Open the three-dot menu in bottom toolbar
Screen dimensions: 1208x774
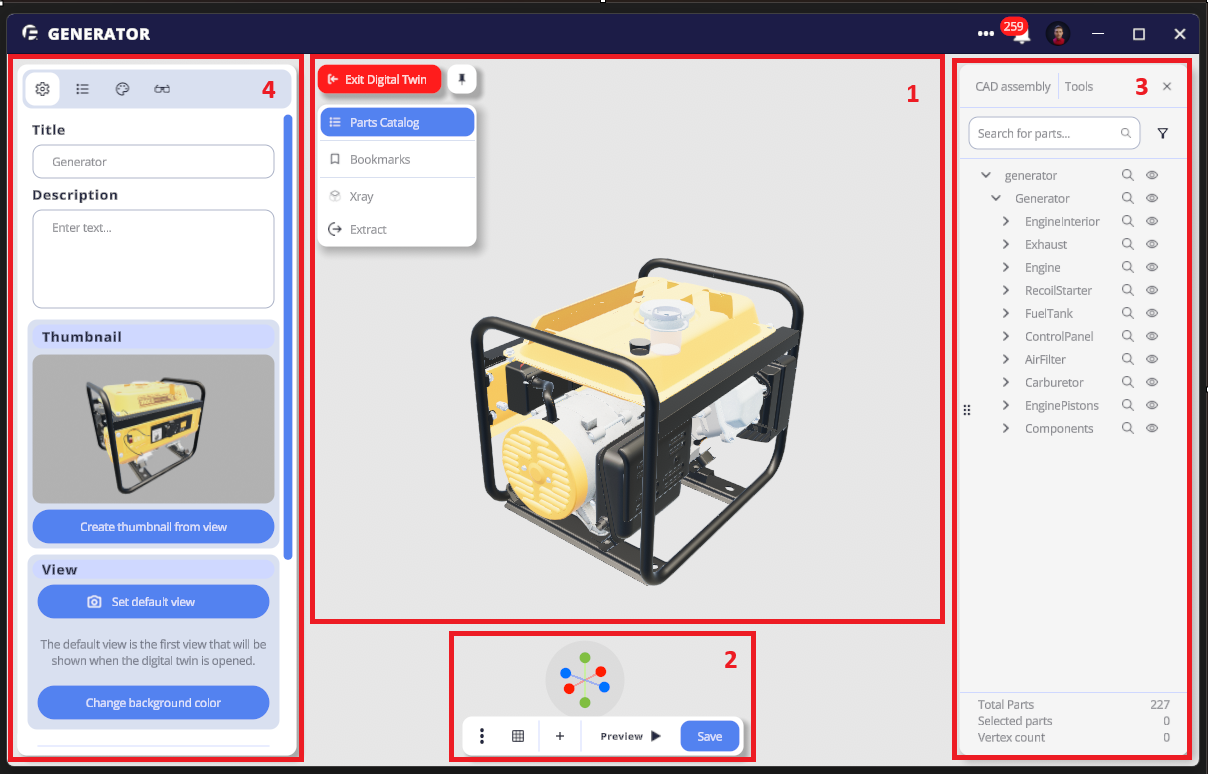coord(482,736)
